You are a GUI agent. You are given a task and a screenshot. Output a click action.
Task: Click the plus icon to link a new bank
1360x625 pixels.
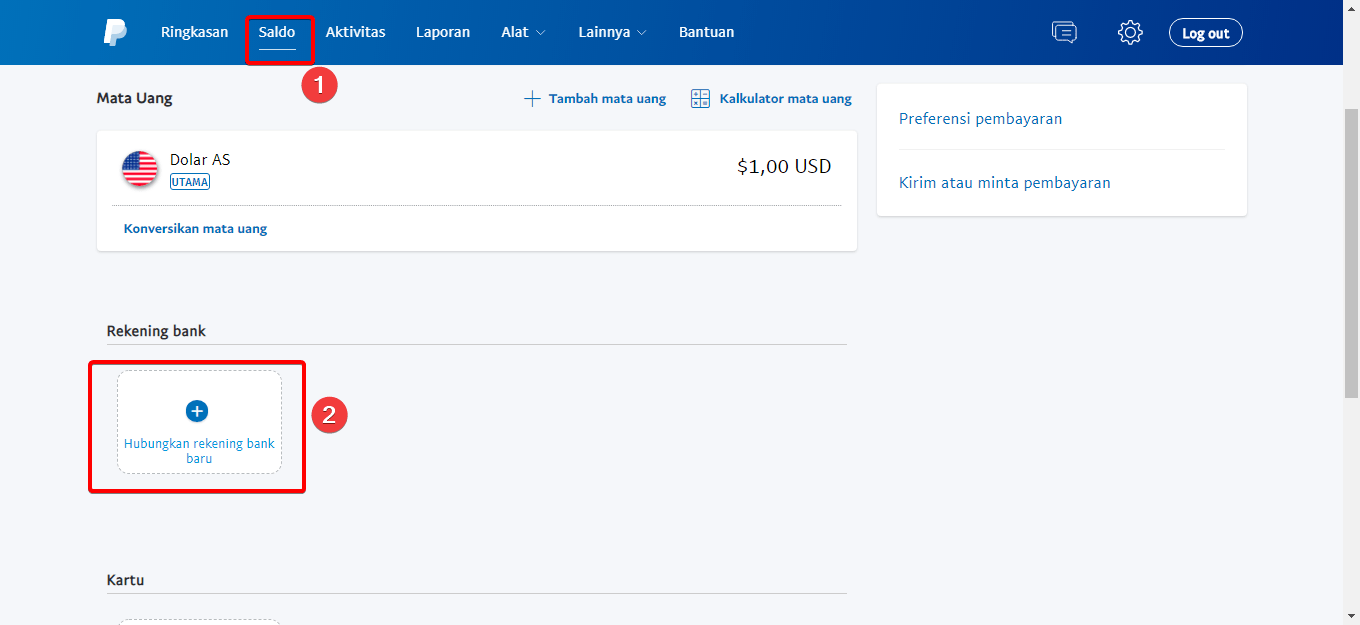coord(197,410)
